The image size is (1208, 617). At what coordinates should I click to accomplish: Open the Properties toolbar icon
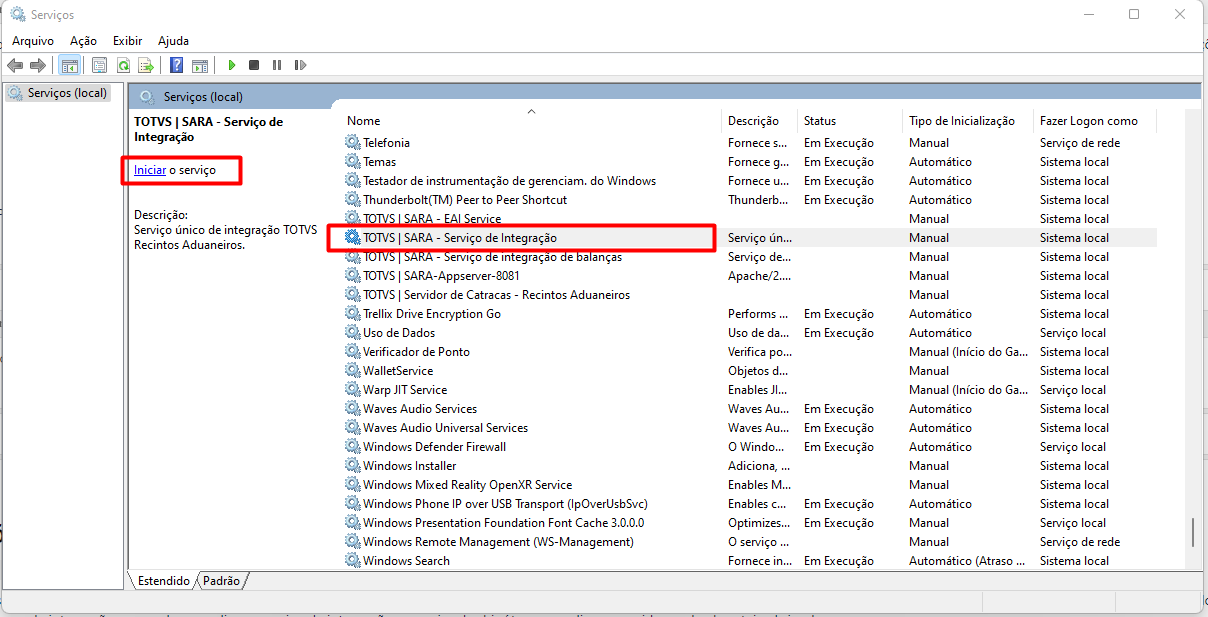[x=99, y=65]
